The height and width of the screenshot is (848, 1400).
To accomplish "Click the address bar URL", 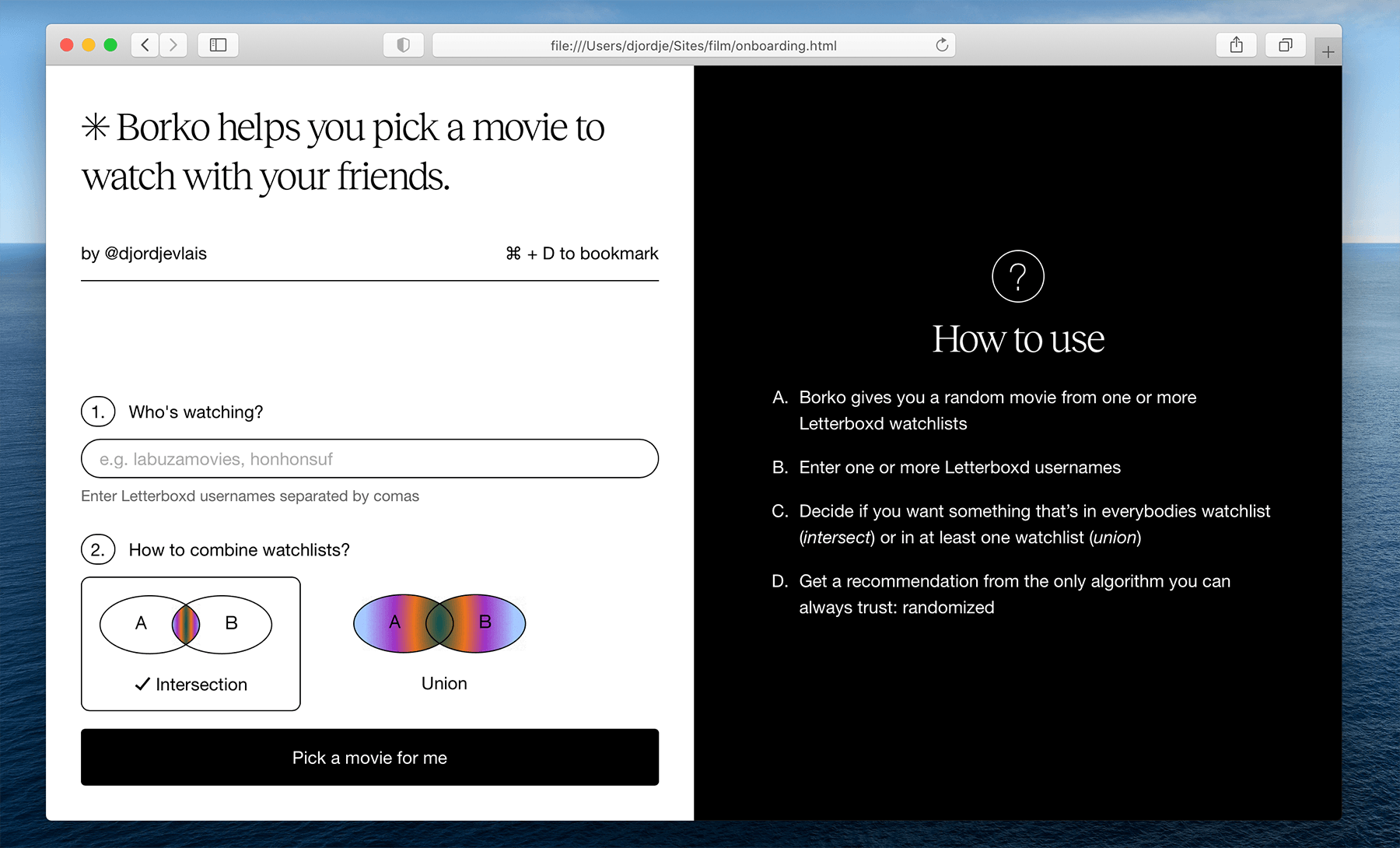I will (692, 45).
